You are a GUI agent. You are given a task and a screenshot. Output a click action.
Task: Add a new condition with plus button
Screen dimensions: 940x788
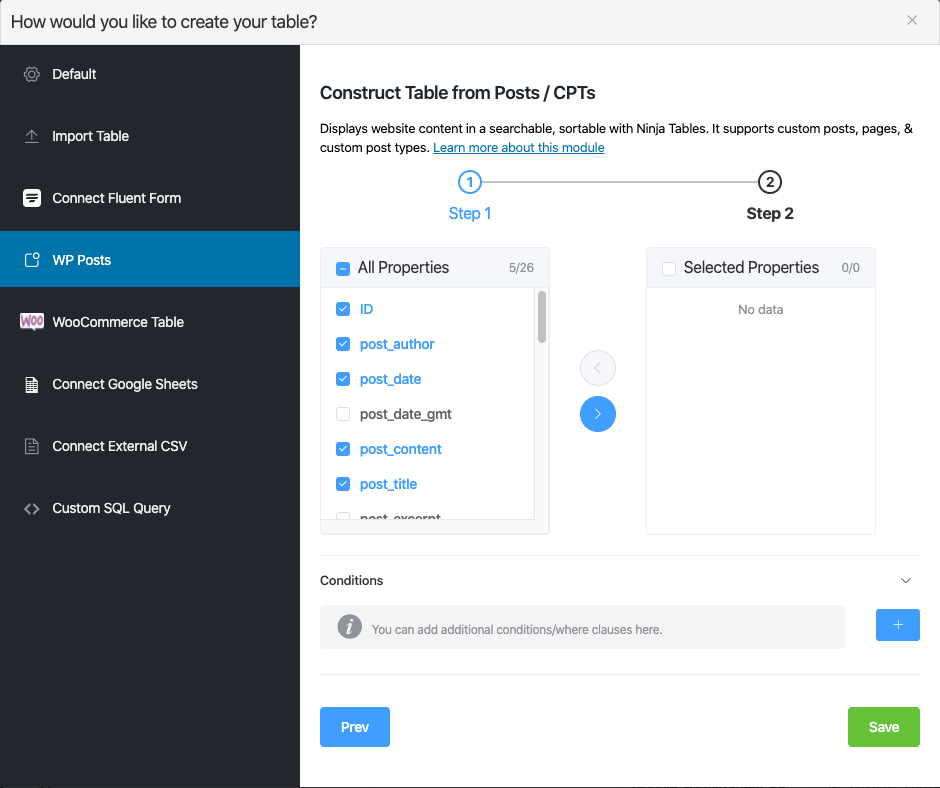click(x=897, y=625)
